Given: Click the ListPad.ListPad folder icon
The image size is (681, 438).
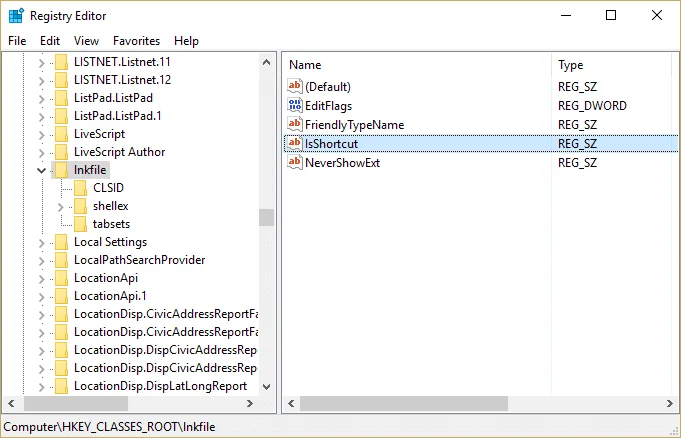Looking at the screenshot, I should point(61,98).
